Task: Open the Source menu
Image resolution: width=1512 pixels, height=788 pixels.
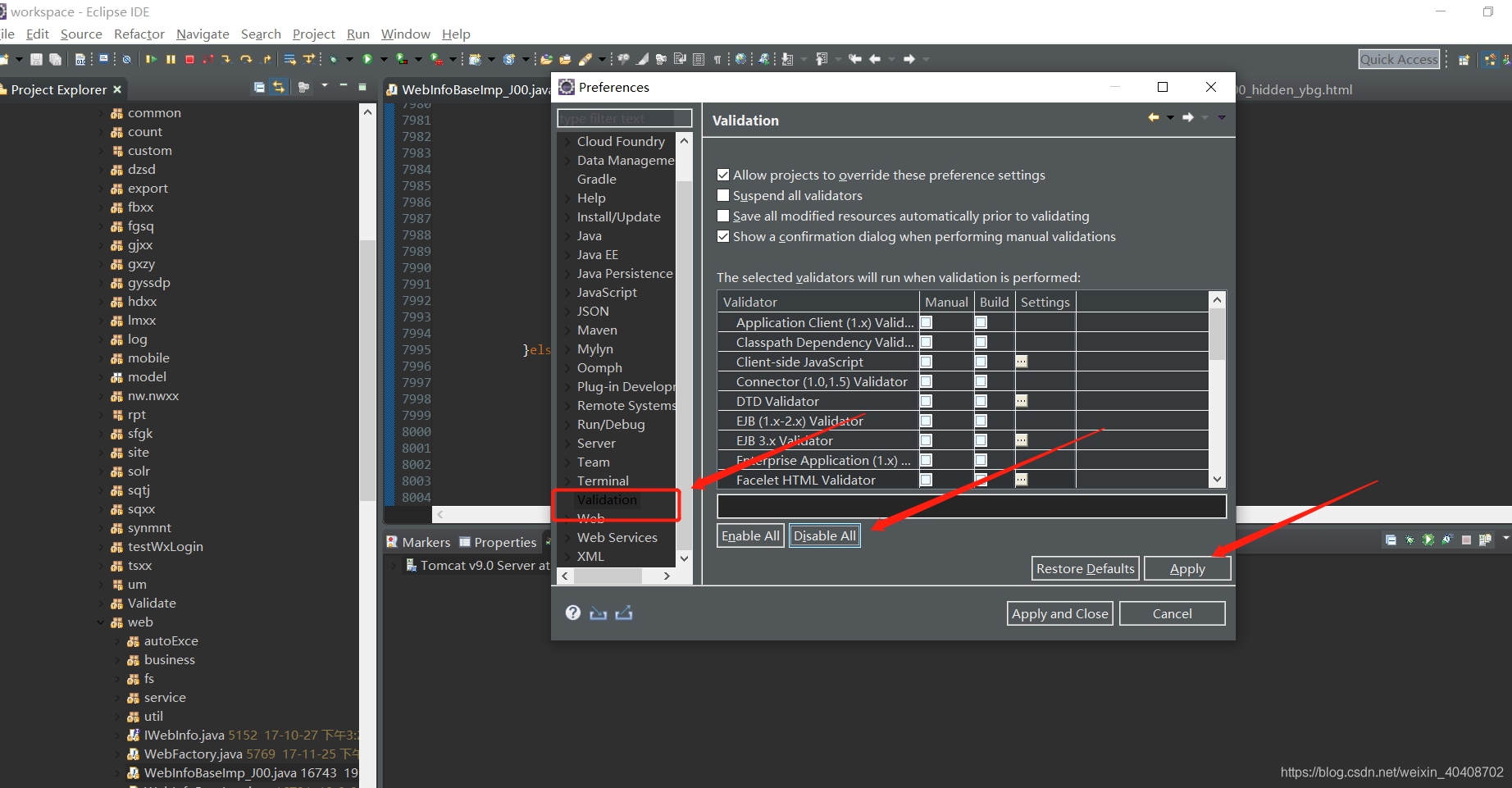Action: pyautogui.click(x=81, y=34)
